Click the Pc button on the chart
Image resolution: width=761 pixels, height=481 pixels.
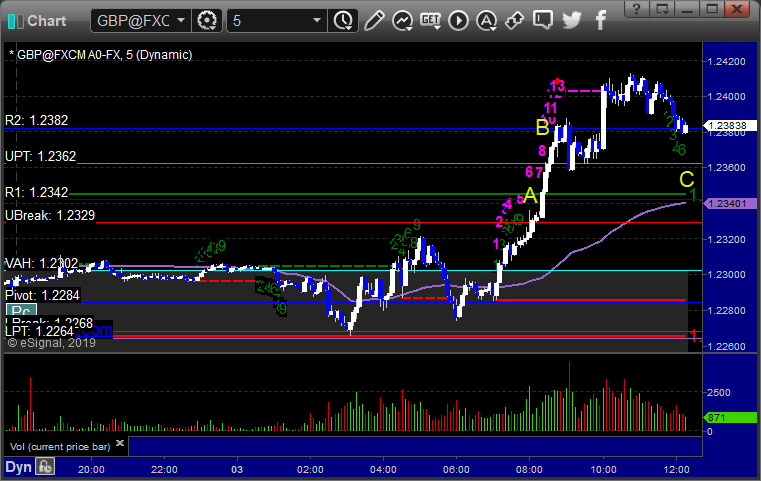pos(21,311)
